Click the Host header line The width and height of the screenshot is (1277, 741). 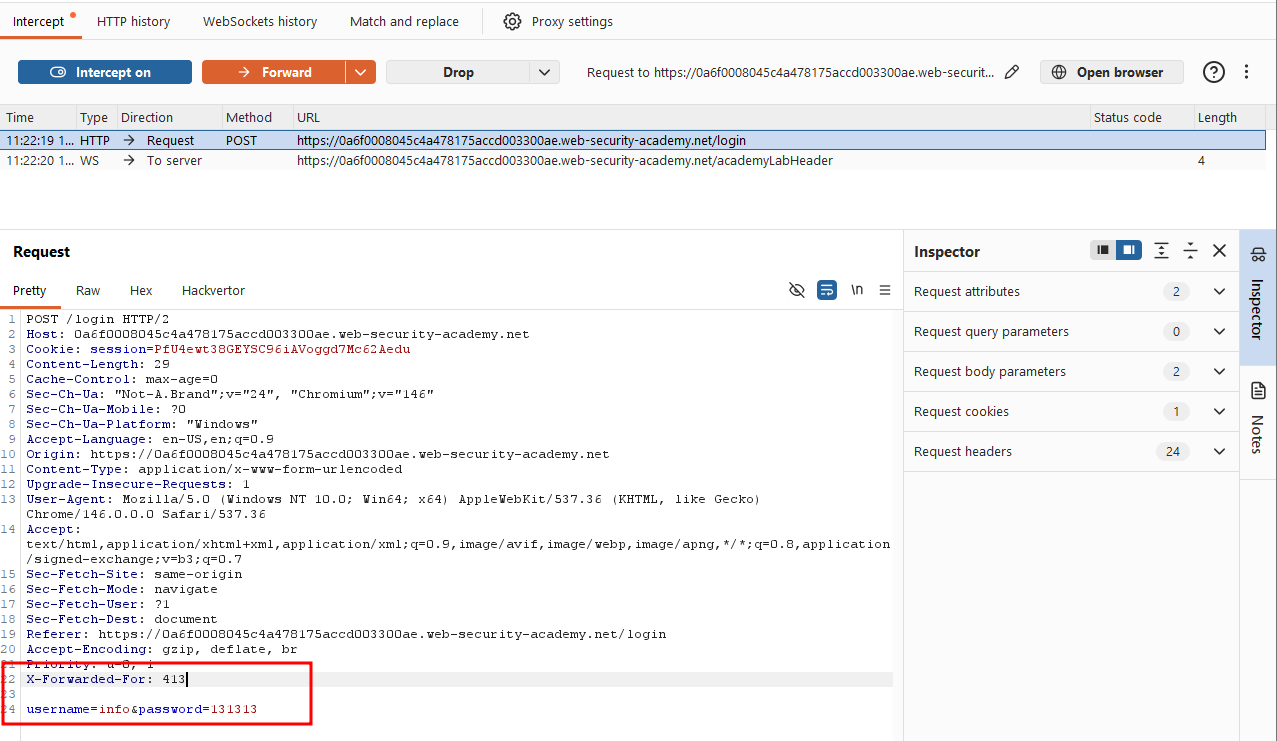(278, 334)
